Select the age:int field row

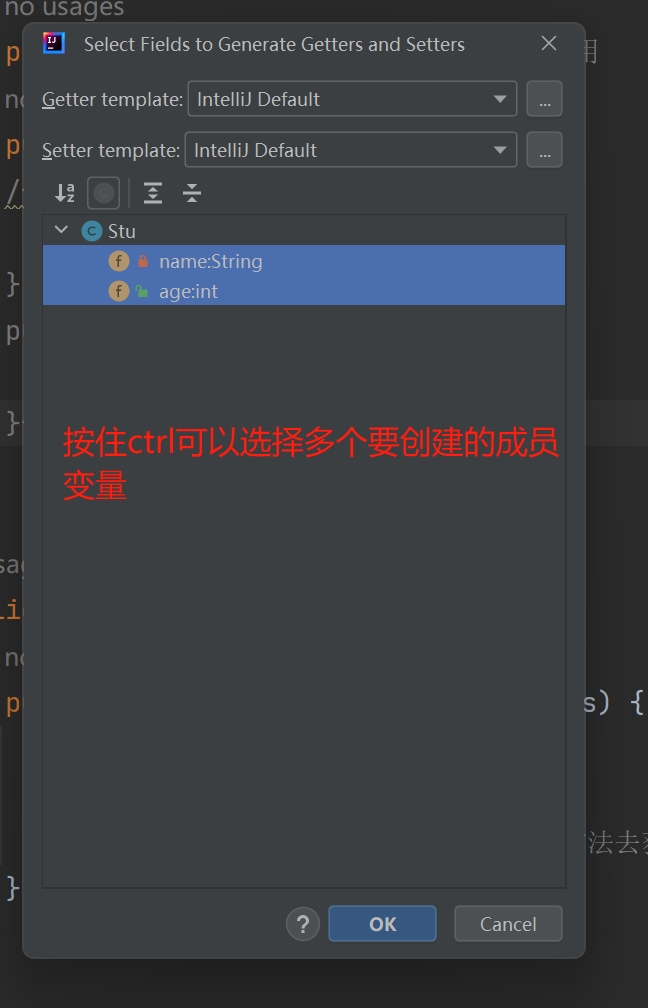(x=304, y=291)
